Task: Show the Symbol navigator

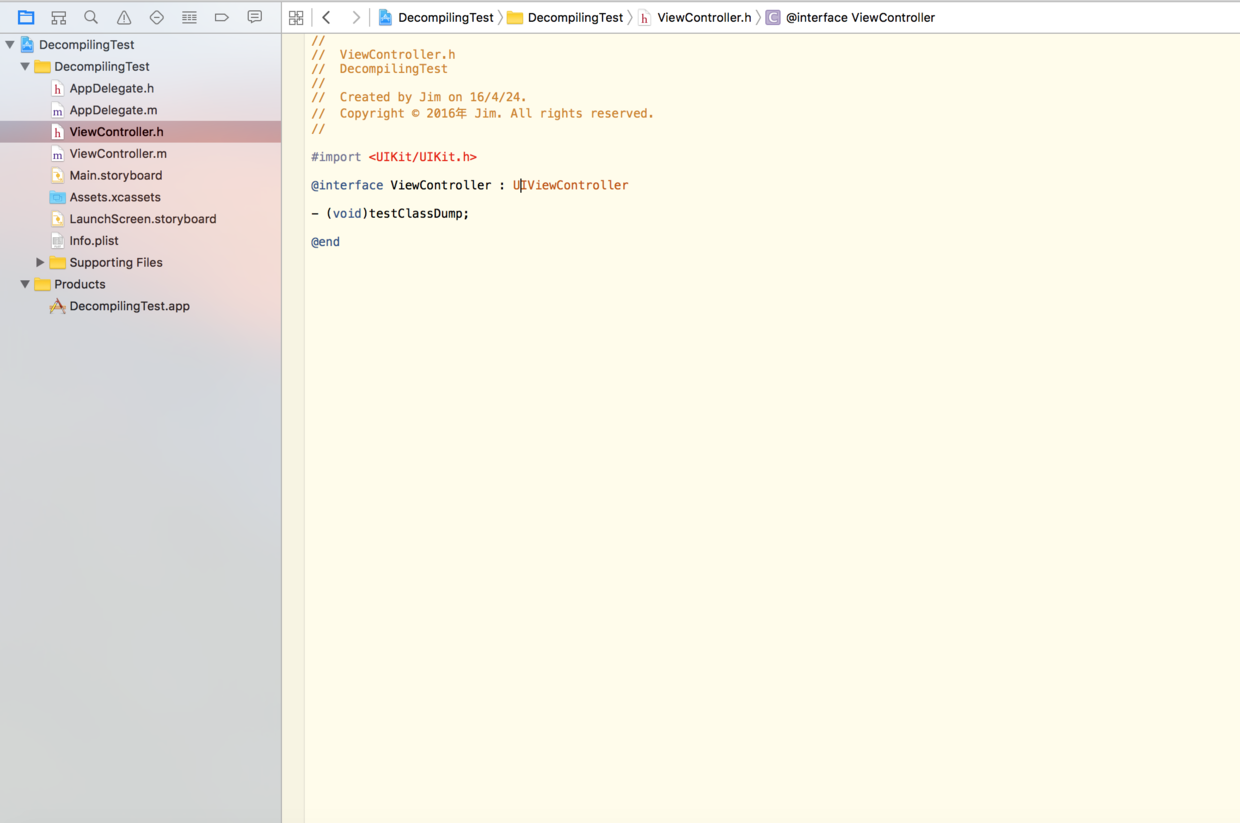Action: coord(58,17)
